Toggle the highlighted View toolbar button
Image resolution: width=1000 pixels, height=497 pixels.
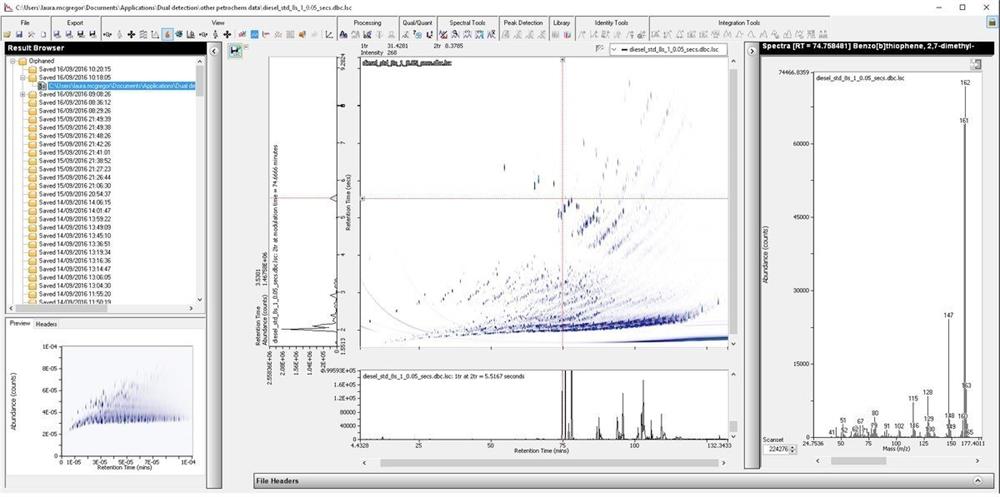point(166,34)
